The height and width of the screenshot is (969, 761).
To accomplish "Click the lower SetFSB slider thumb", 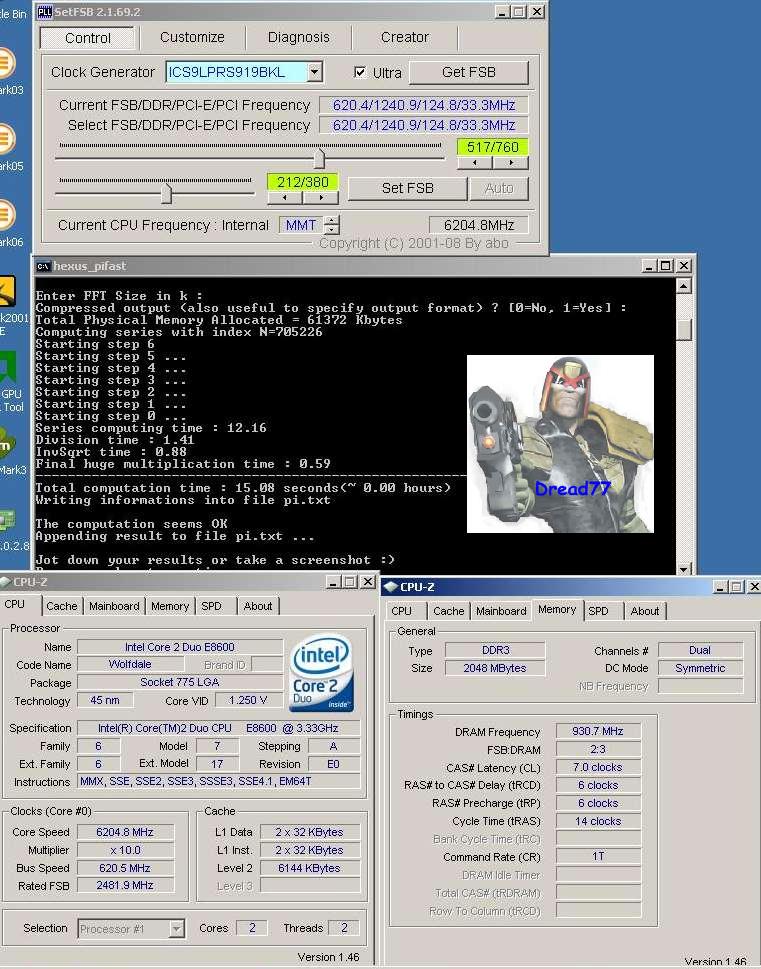I will tap(166, 193).
